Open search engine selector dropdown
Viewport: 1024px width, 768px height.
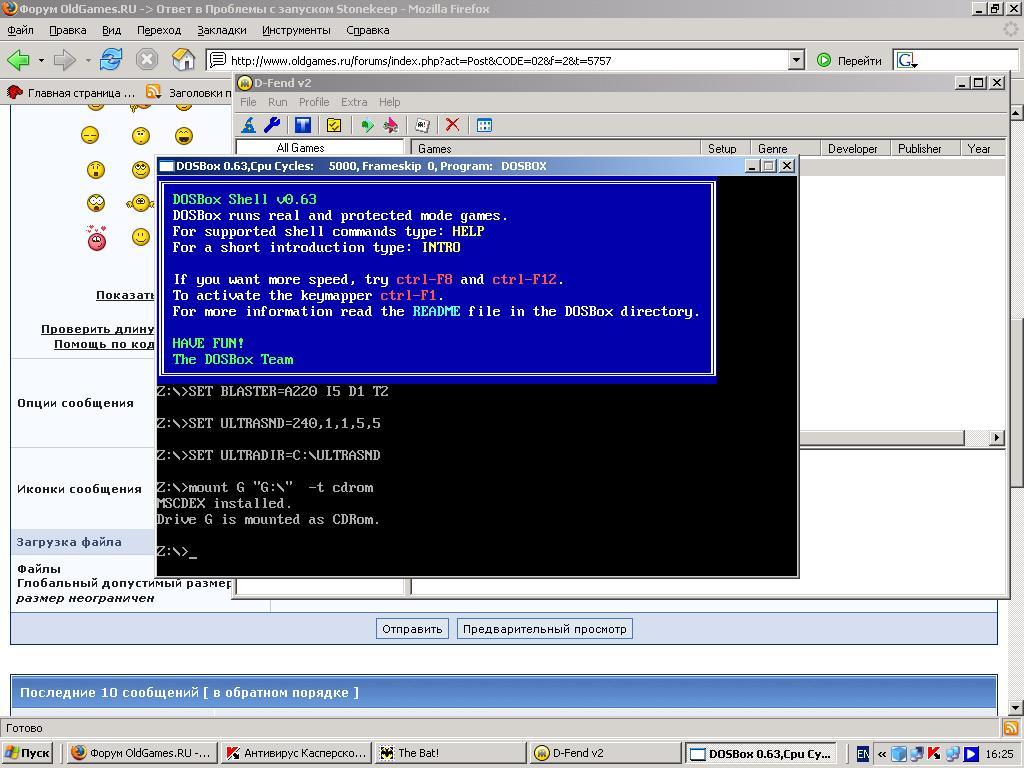[907, 61]
